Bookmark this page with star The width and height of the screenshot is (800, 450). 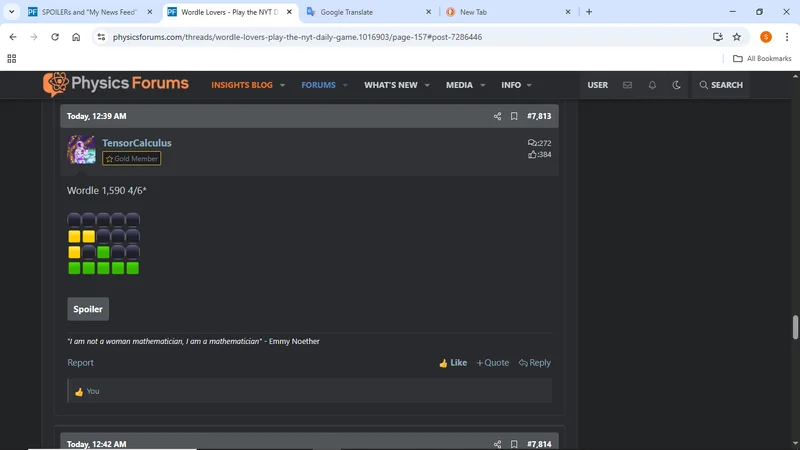(x=737, y=37)
